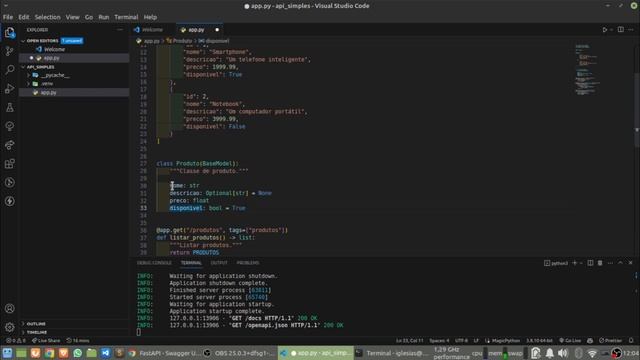Open the Selection menu
This screenshot has height=360, width=640.
tap(47, 17)
